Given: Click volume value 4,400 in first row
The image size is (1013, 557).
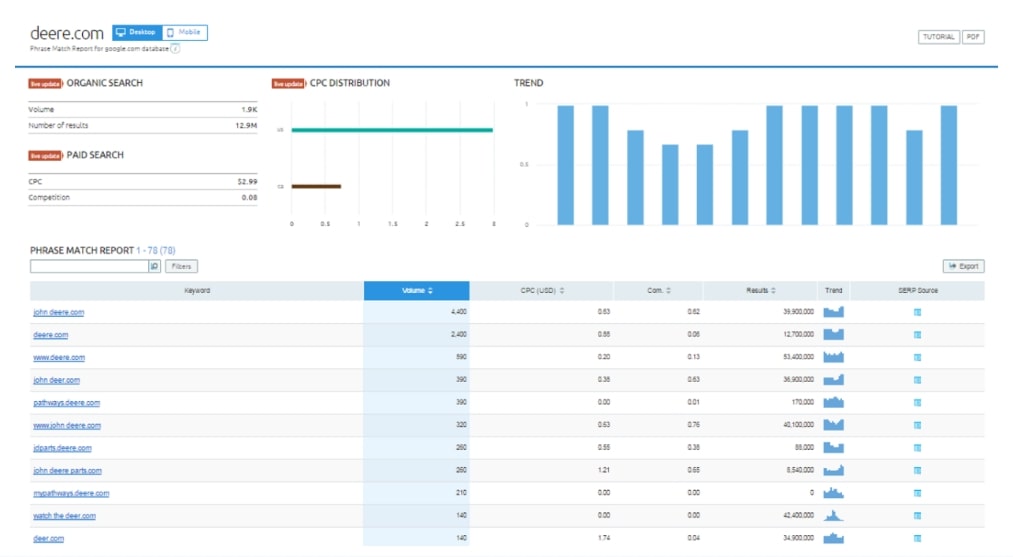Looking at the screenshot, I should click(x=459, y=312).
